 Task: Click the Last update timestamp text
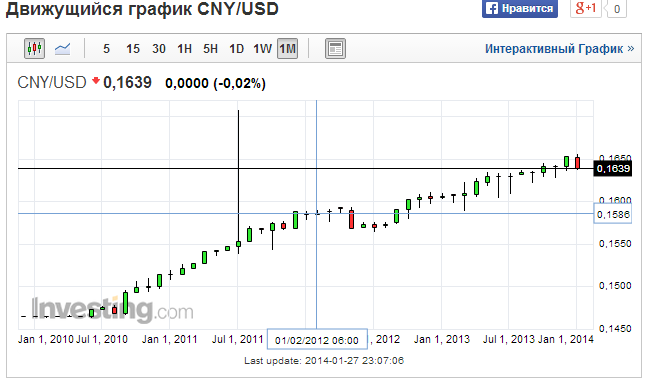tap(324, 361)
